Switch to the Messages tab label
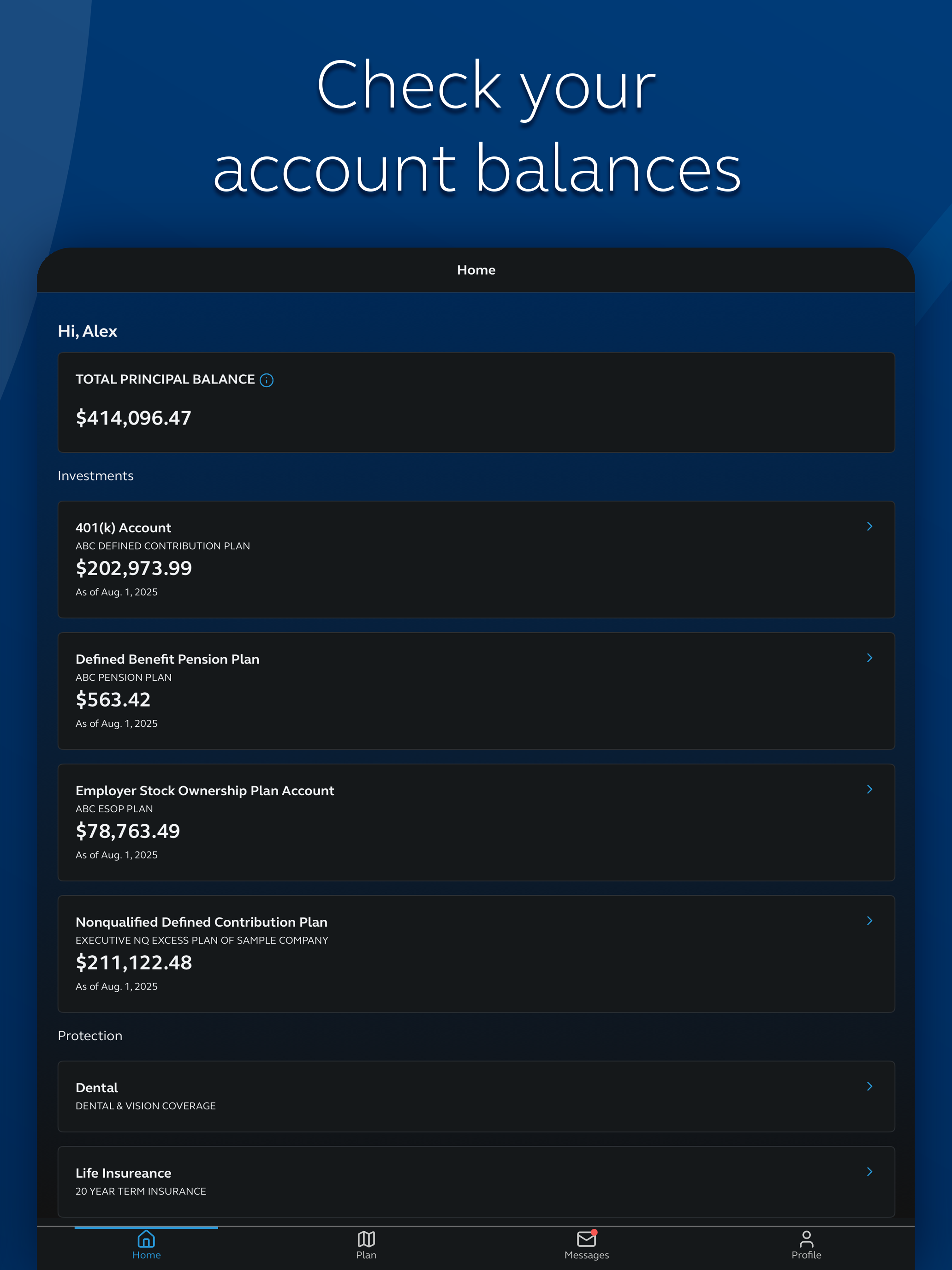The width and height of the screenshot is (952, 1270). (586, 1255)
